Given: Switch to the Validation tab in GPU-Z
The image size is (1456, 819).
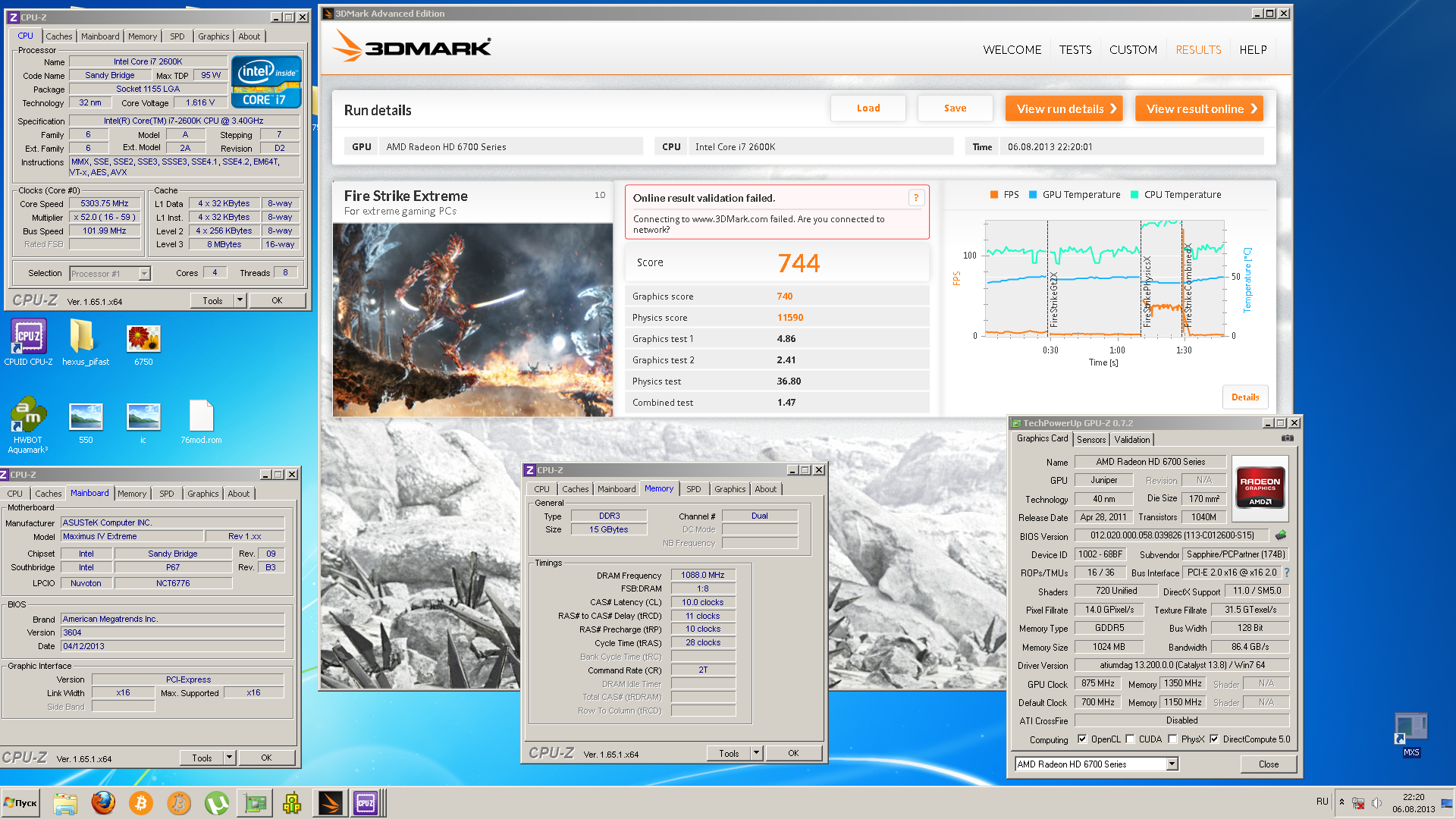Looking at the screenshot, I should click(1132, 440).
